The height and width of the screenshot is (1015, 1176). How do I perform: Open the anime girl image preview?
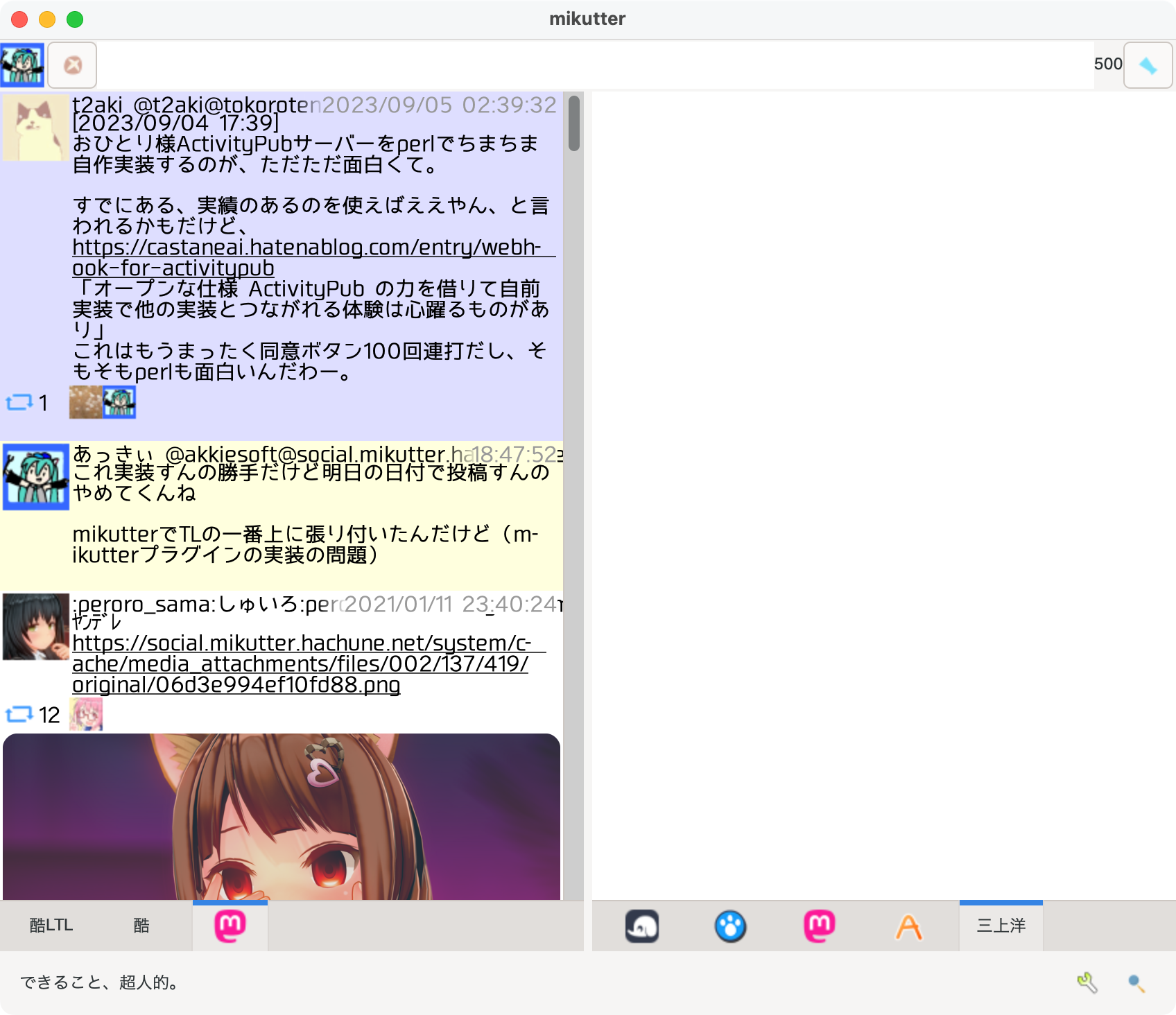[x=282, y=817]
